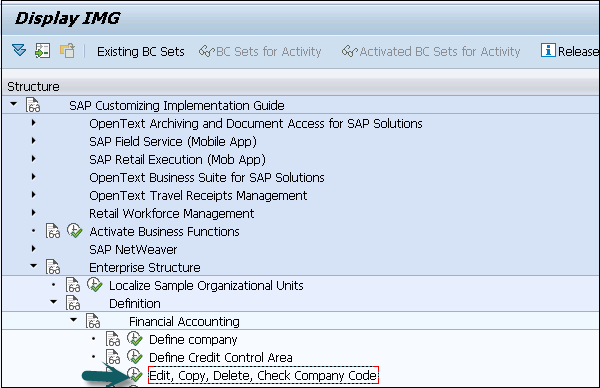This screenshot has height=388, width=600.
Task: Execute Edit, Copy, Delete, Check Company Code icon
Action: click(134, 375)
